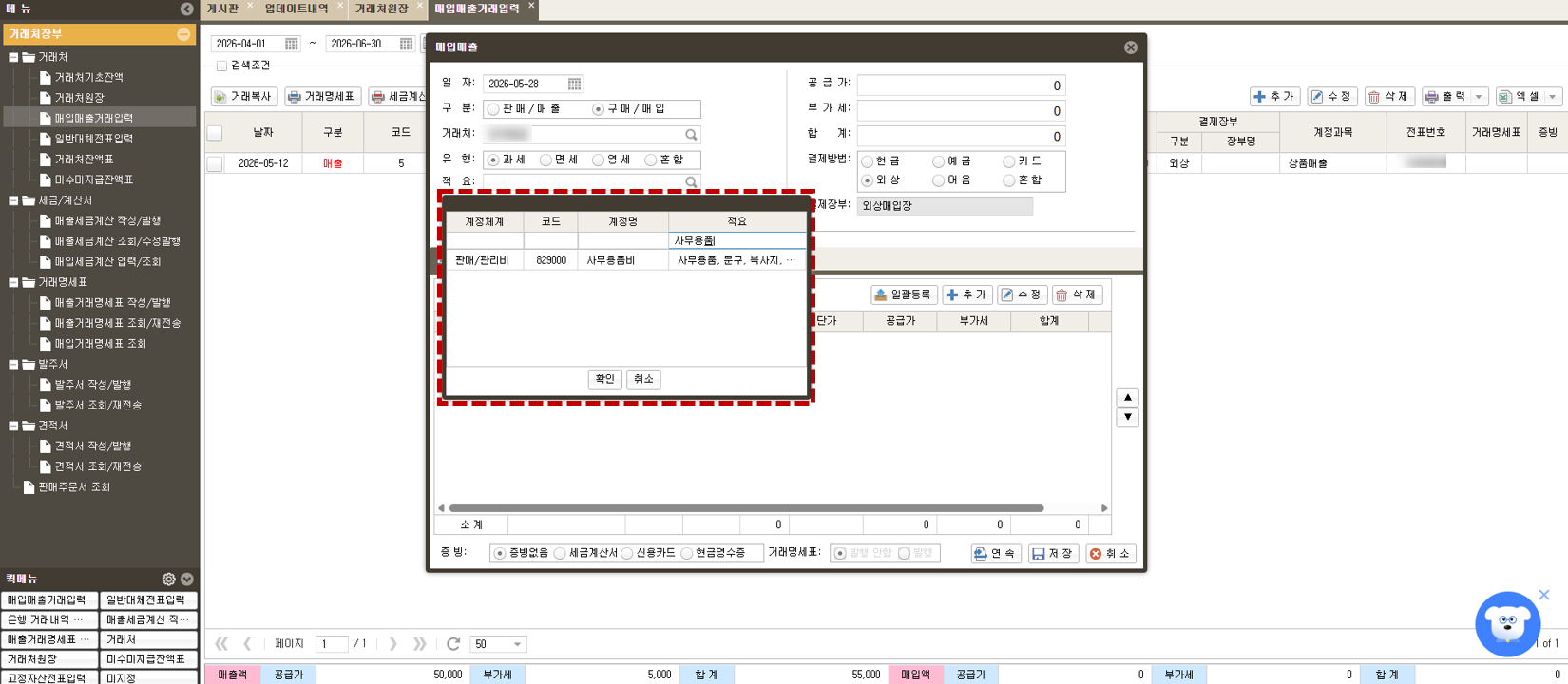Select 신용카드 evidence radio
This screenshot has width=1568, height=684.
(x=626, y=553)
